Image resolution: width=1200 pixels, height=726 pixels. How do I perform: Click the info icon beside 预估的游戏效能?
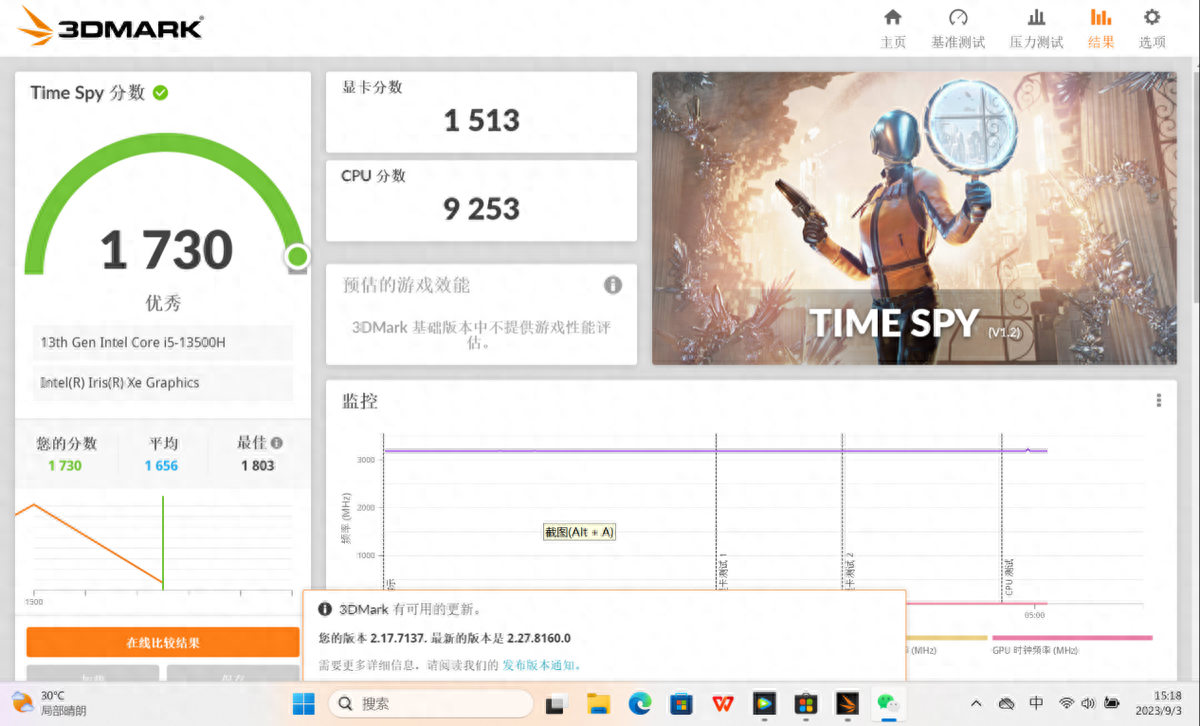pyautogui.click(x=613, y=285)
